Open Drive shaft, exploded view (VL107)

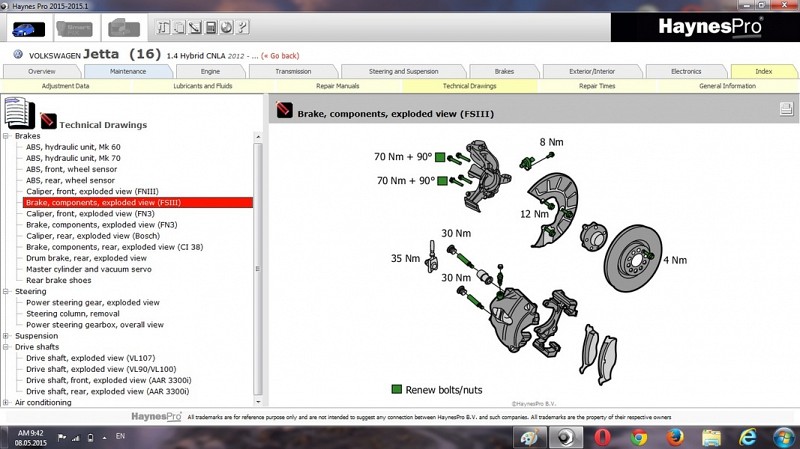pyautogui.click(x=91, y=358)
